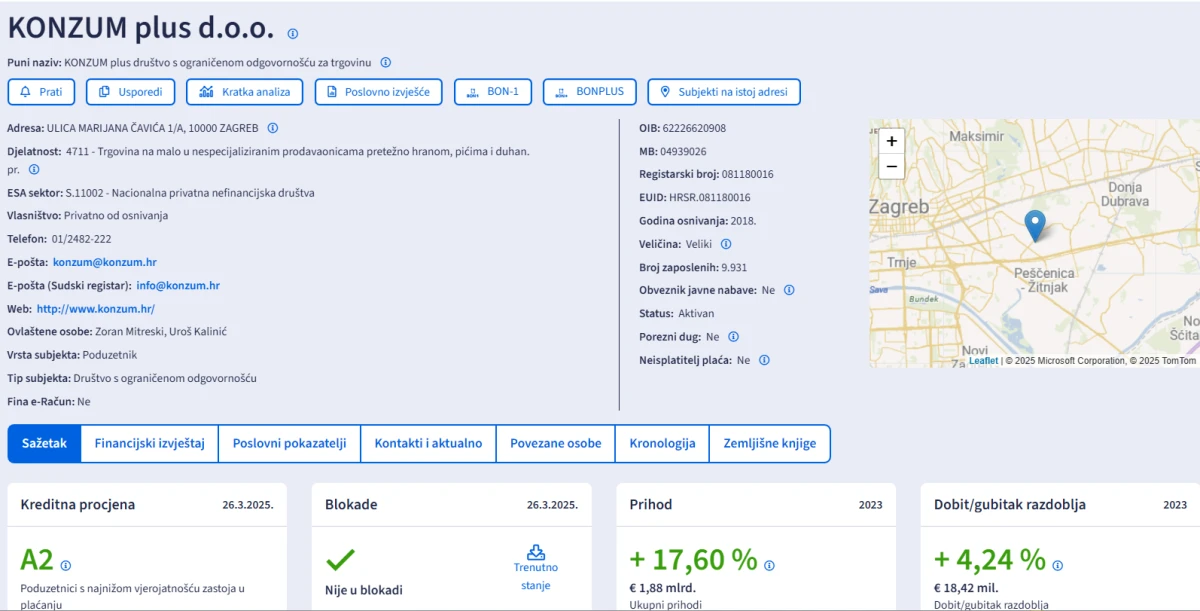Click the konzum@konzum.hr email link
The width and height of the screenshot is (1200, 611).
tap(105, 262)
